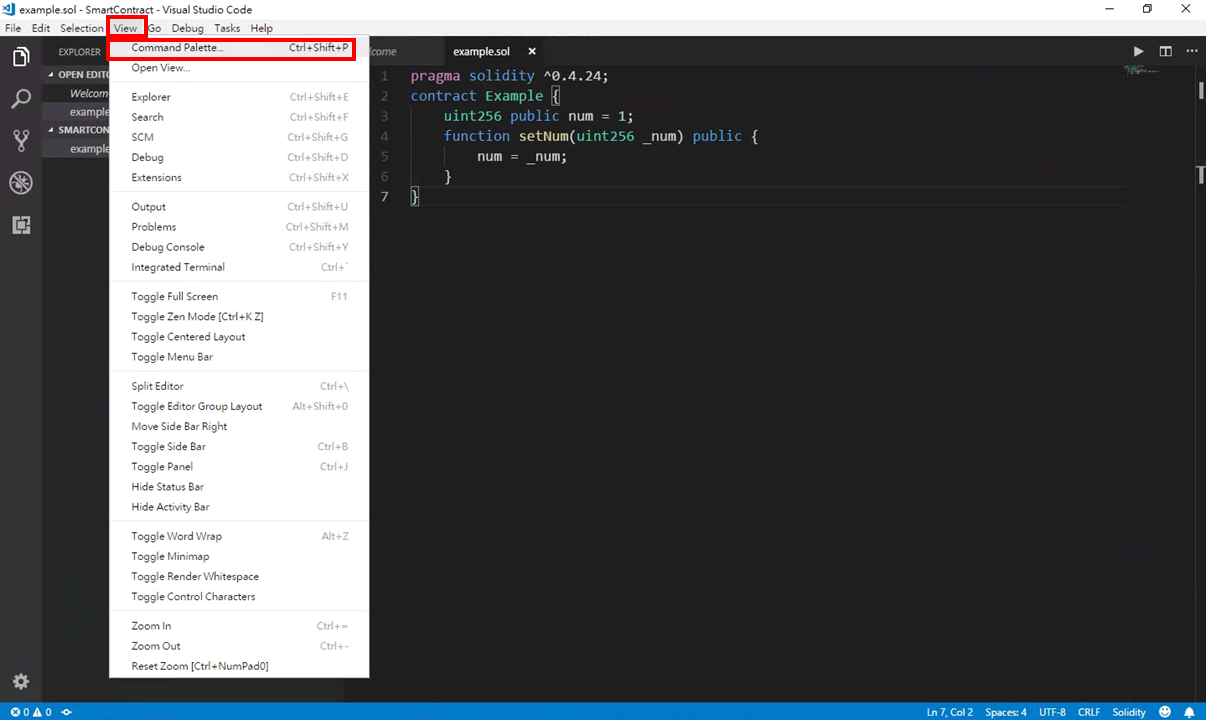1206x720 pixels.
Task: Open the editor's More Actions ellipsis
Action: click(x=1192, y=51)
